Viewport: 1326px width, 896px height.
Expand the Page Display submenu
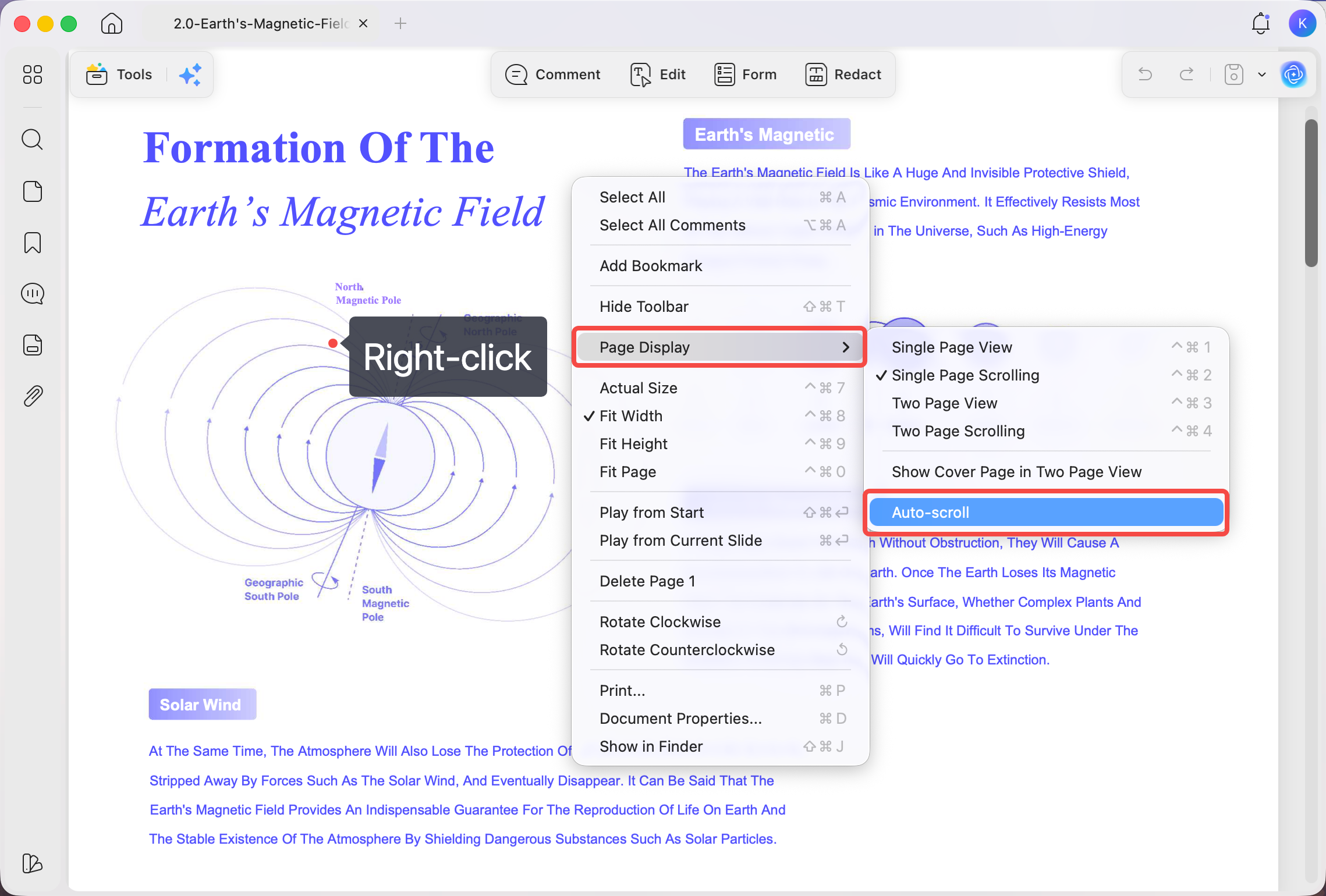coord(721,347)
